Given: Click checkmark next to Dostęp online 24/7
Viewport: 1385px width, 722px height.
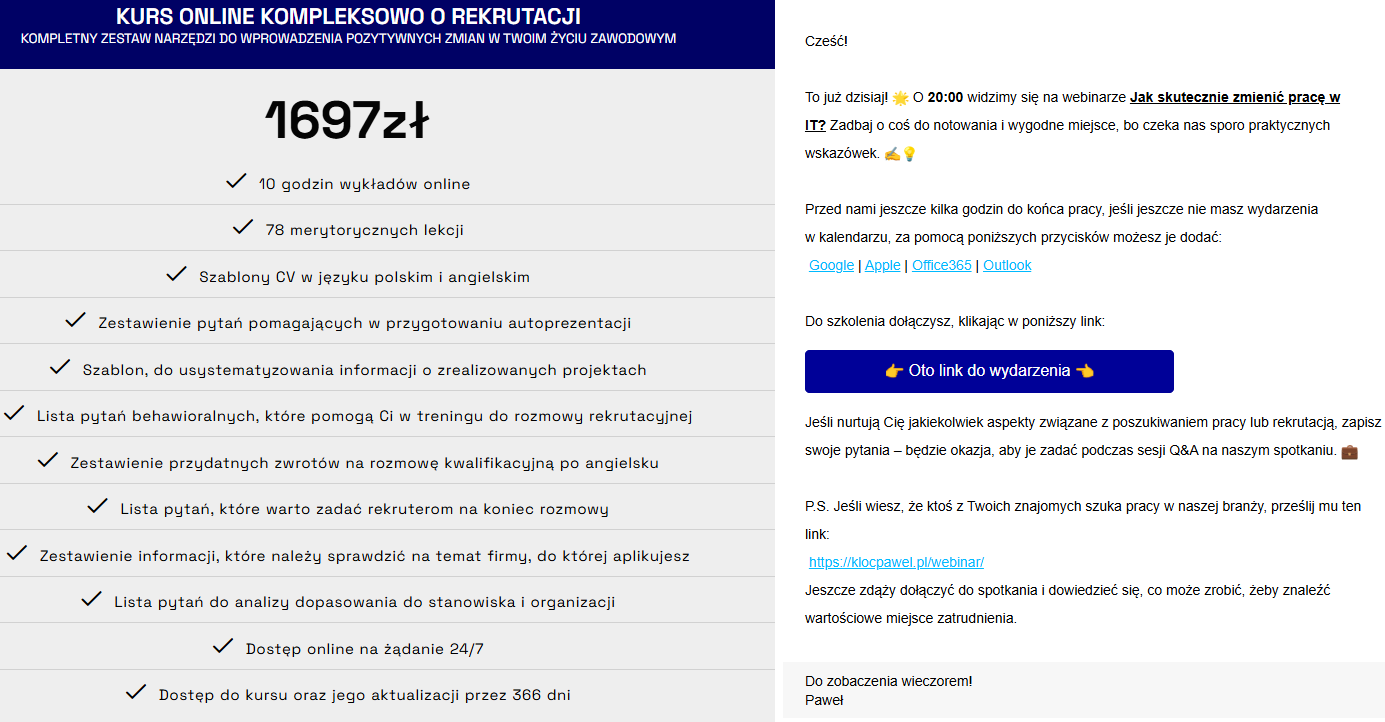Looking at the screenshot, I should click(x=224, y=646).
